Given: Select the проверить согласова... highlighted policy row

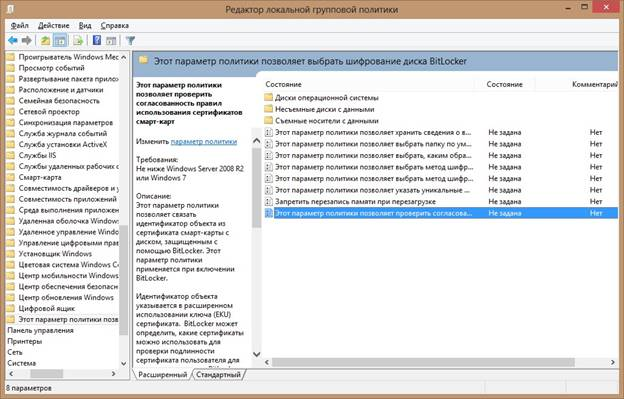Looking at the screenshot, I should pyautogui.click(x=440, y=213).
